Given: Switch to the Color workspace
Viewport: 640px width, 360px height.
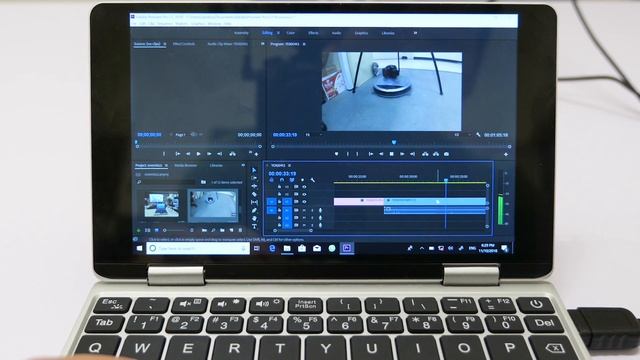Looking at the screenshot, I should (291, 33).
